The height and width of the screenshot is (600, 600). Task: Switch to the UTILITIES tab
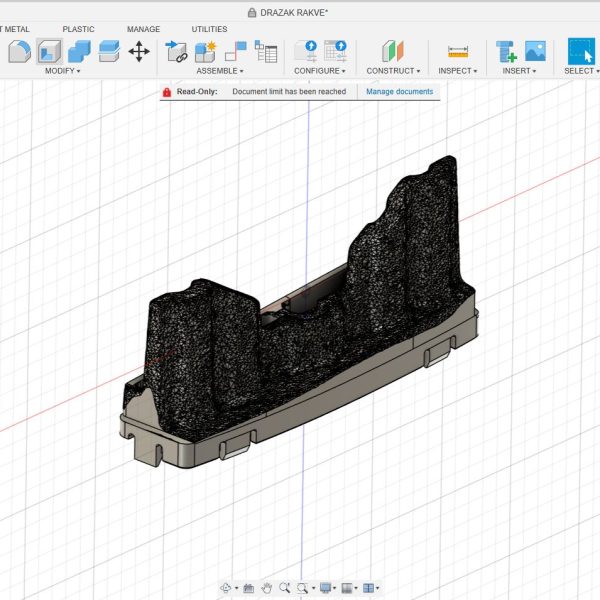209,29
